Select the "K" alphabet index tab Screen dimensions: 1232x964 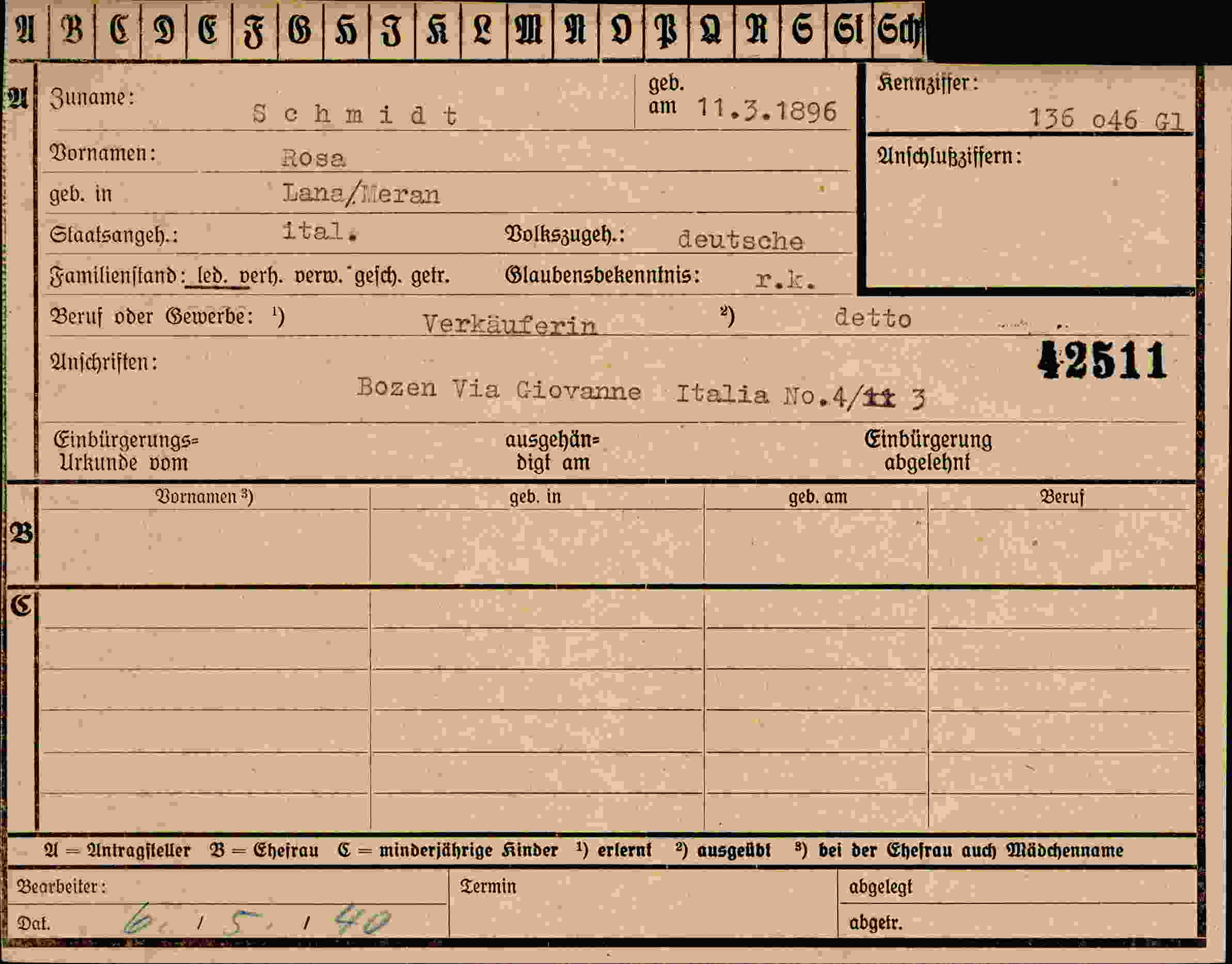point(438,30)
